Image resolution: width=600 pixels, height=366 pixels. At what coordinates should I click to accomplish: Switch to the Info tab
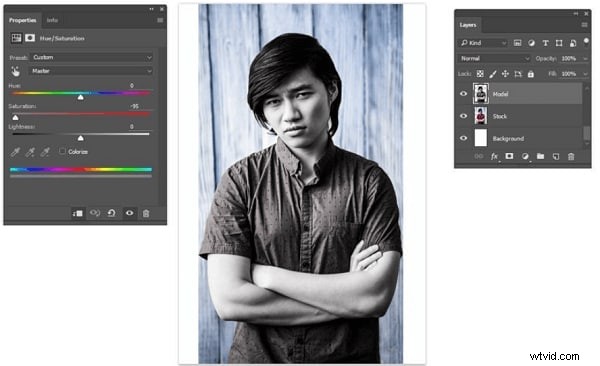(x=52, y=20)
